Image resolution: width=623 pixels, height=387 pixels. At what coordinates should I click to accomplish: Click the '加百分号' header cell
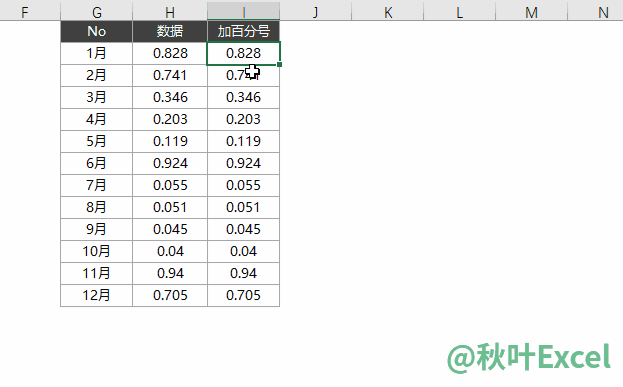point(244,31)
